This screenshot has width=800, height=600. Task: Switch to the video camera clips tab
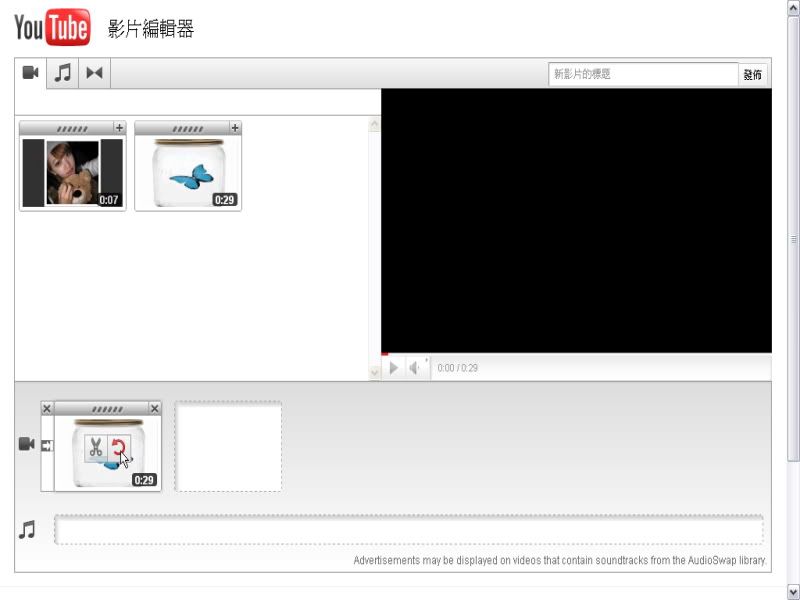(x=31, y=73)
